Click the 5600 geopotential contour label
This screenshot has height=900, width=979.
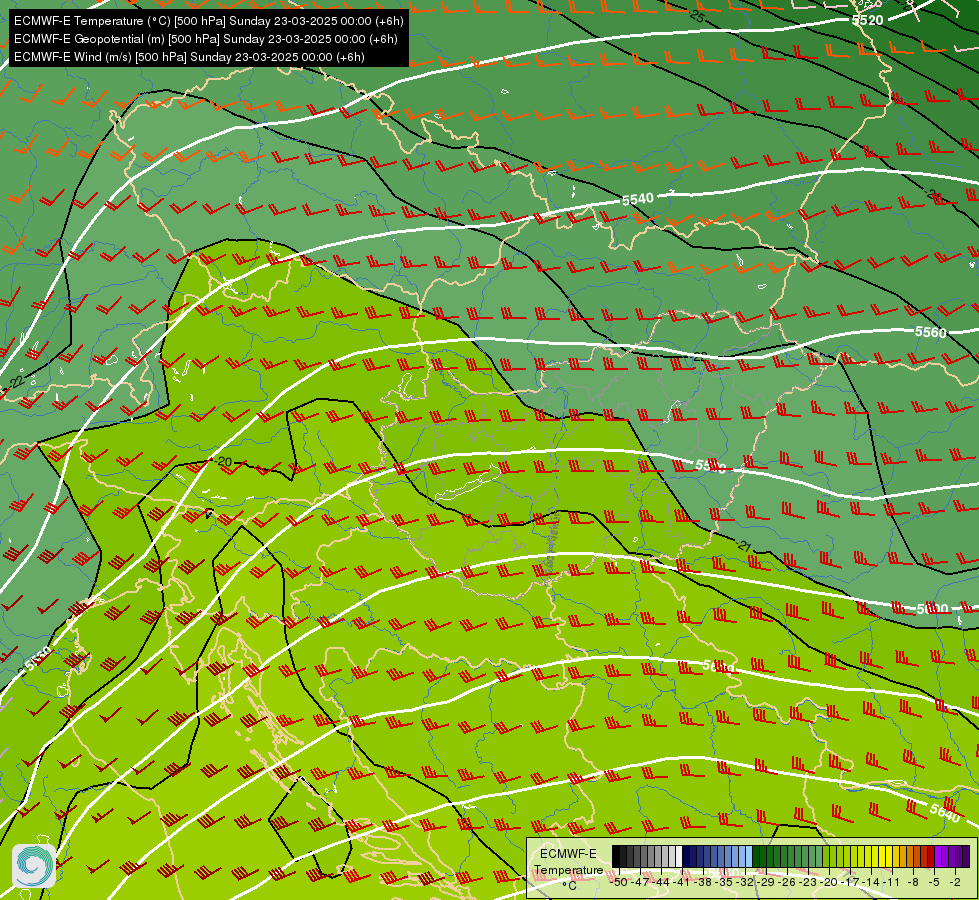(932, 608)
